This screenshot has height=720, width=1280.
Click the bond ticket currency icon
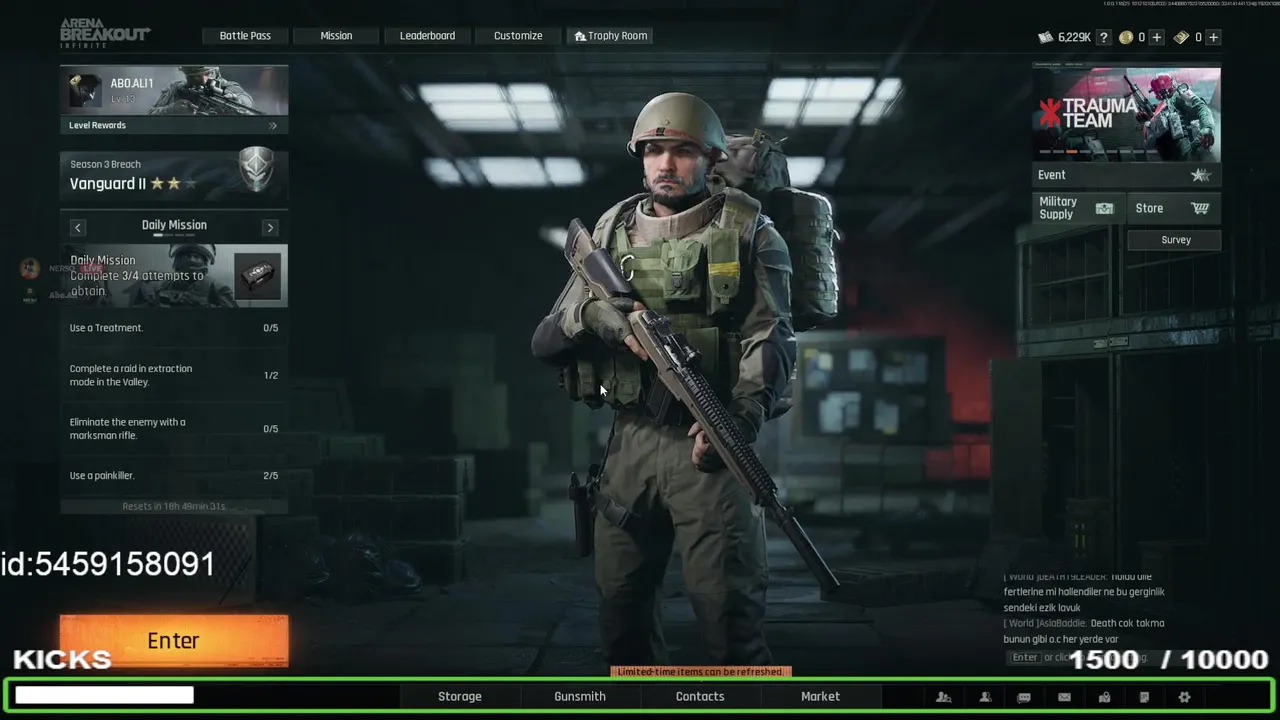tap(1181, 37)
